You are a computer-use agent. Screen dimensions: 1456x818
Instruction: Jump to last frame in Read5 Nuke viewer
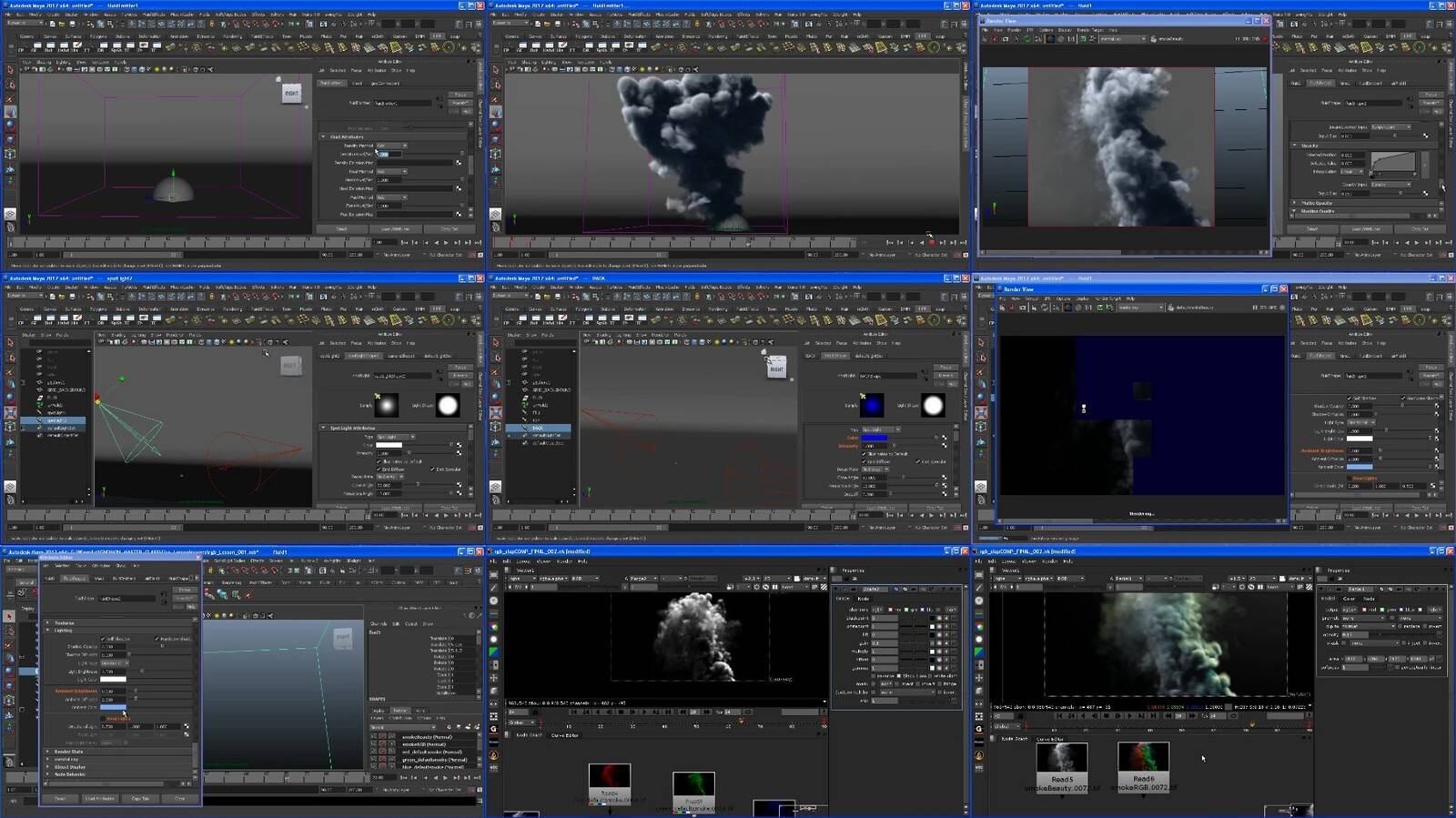pyautogui.click(x=1153, y=716)
